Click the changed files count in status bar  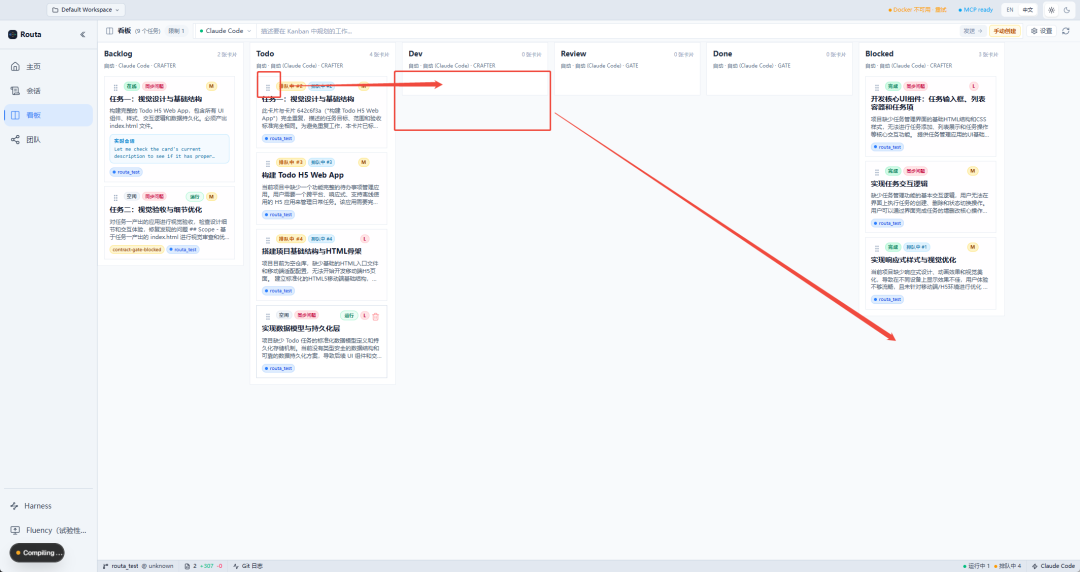203,566
